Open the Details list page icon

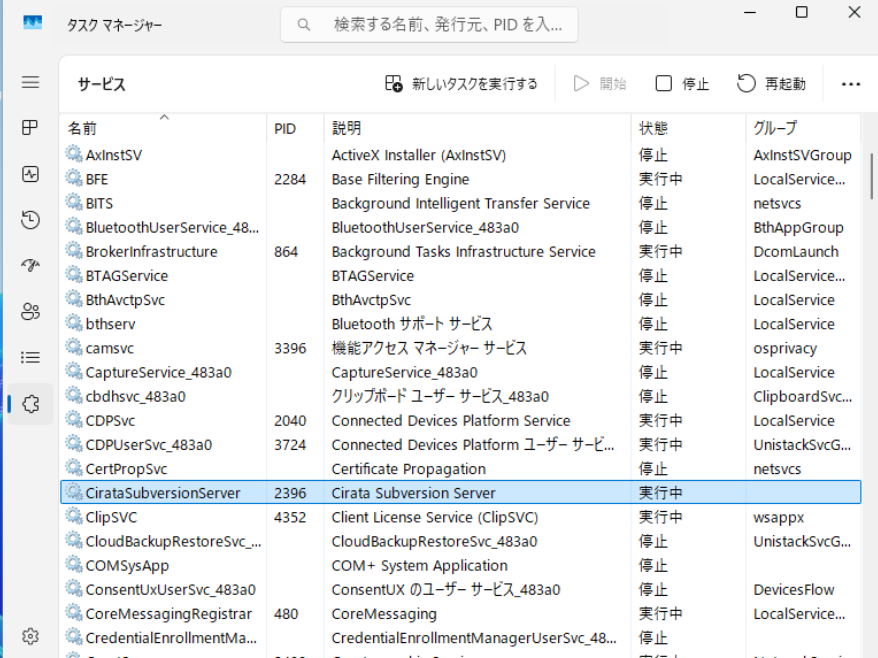pyautogui.click(x=30, y=357)
